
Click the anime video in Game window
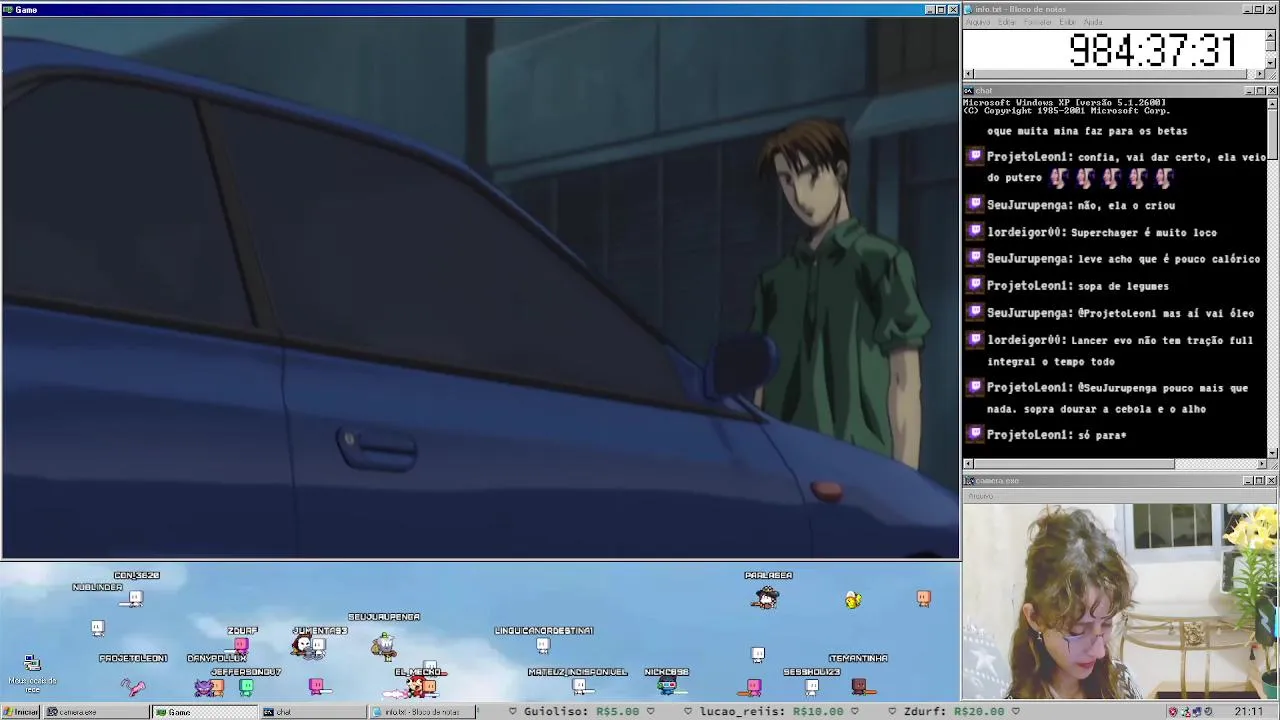pos(480,288)
